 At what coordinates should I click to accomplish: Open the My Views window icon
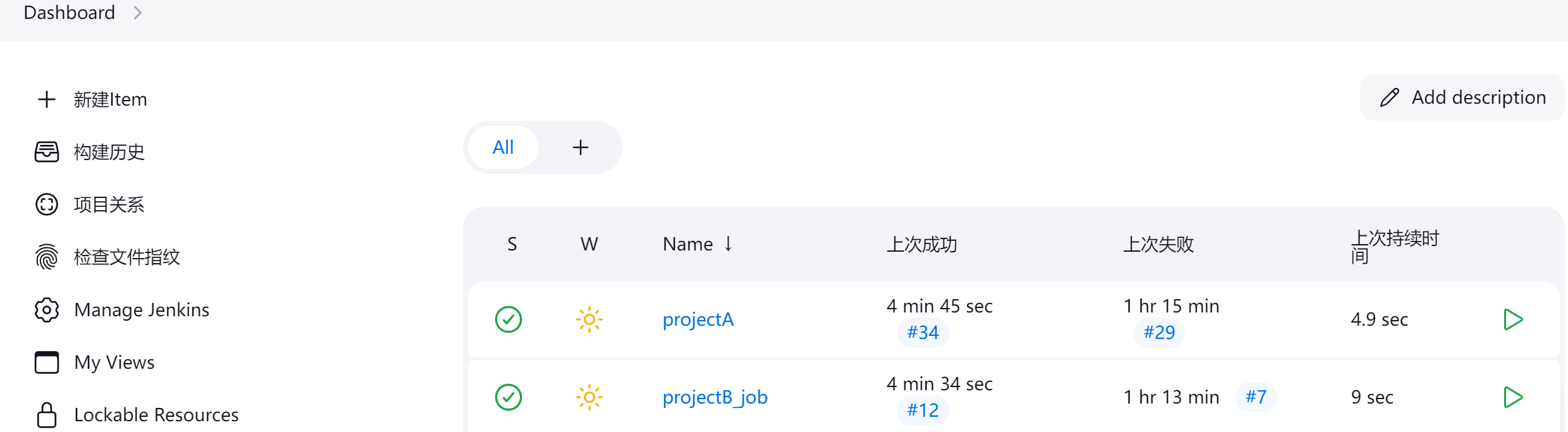tap(47, 362)
